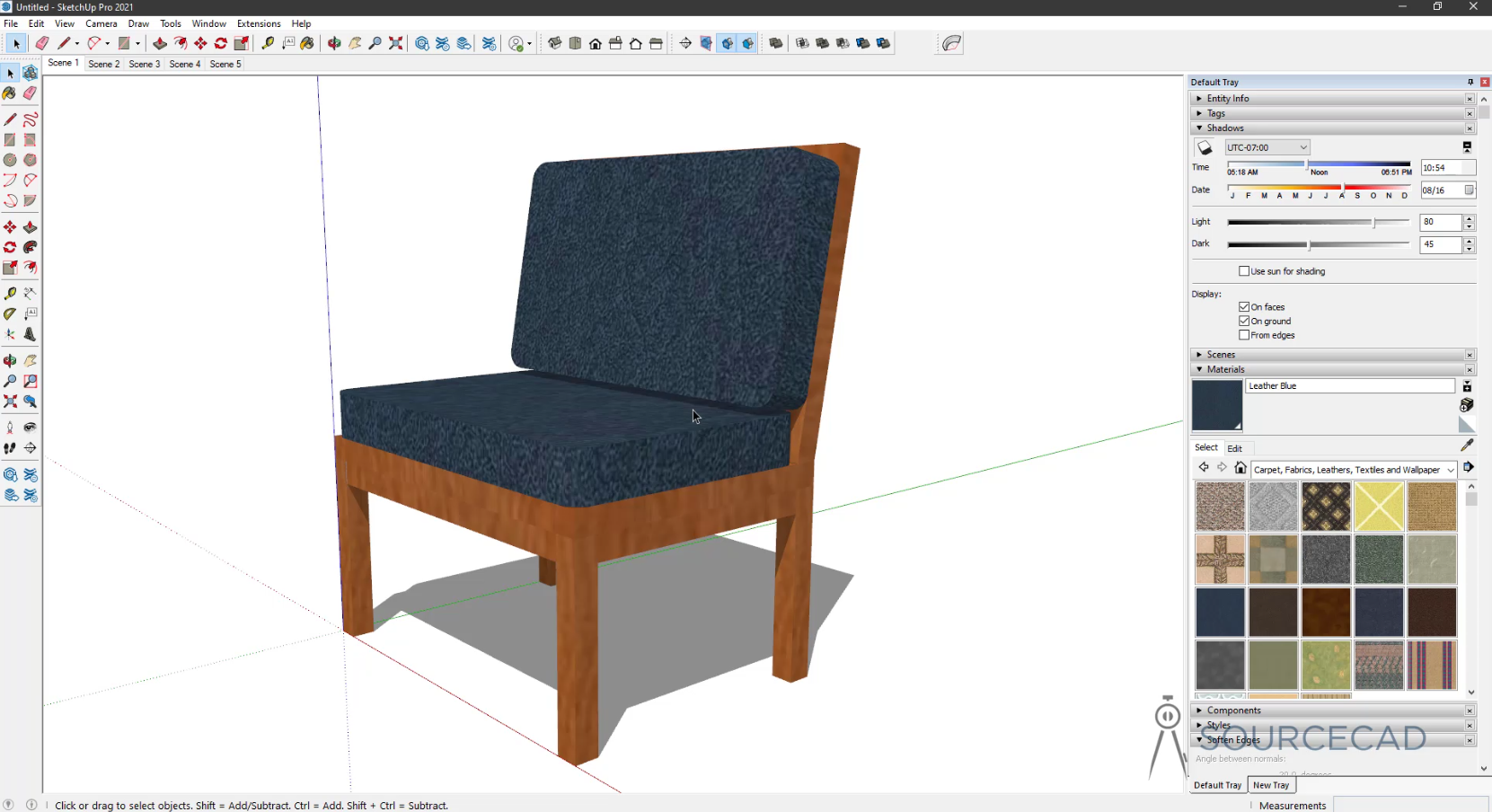Screen dimensions: 1492x812
Task: Open the materials collection dropdown list
Action: (x=1354, y=470)
